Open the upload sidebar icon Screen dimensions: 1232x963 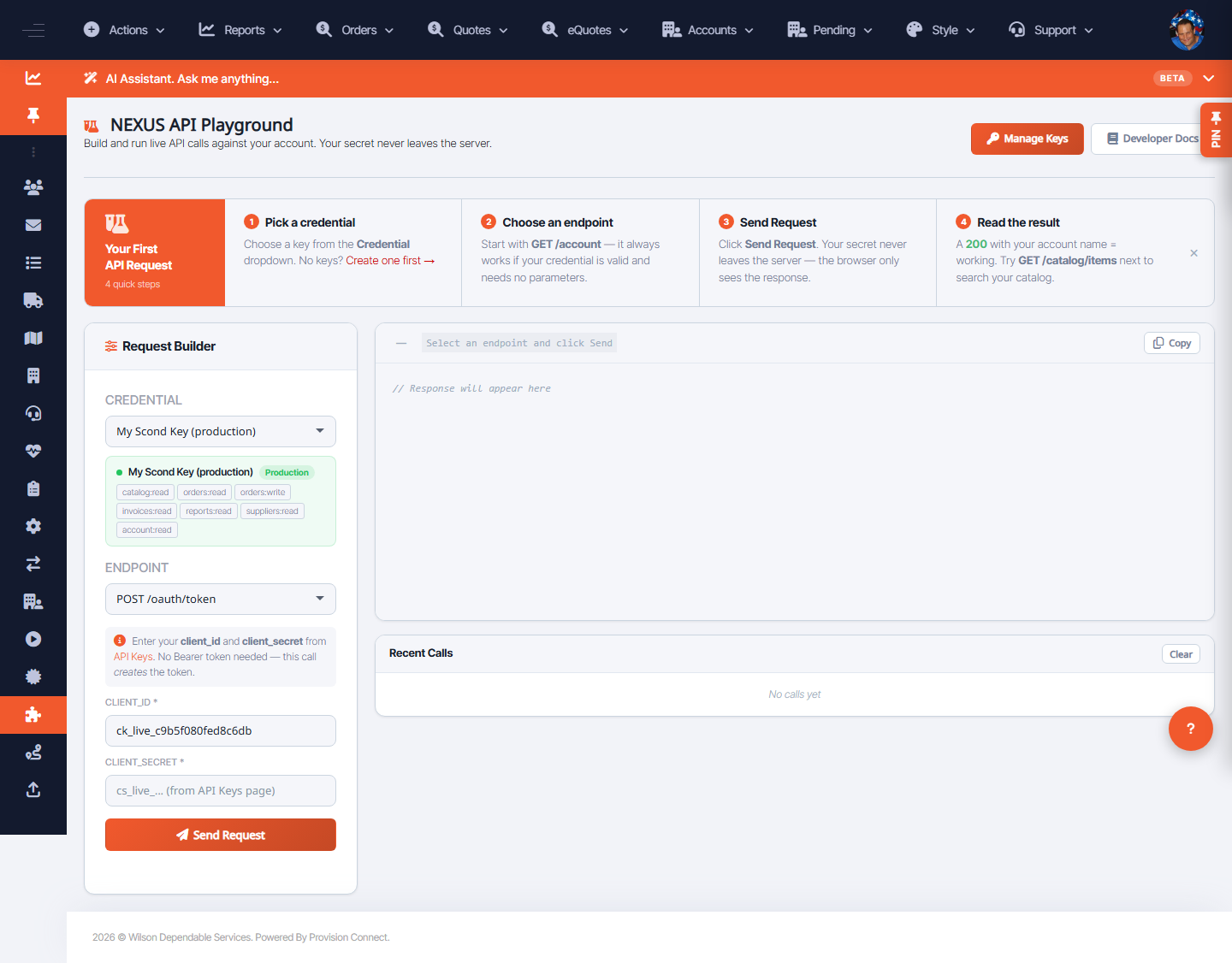33,789
